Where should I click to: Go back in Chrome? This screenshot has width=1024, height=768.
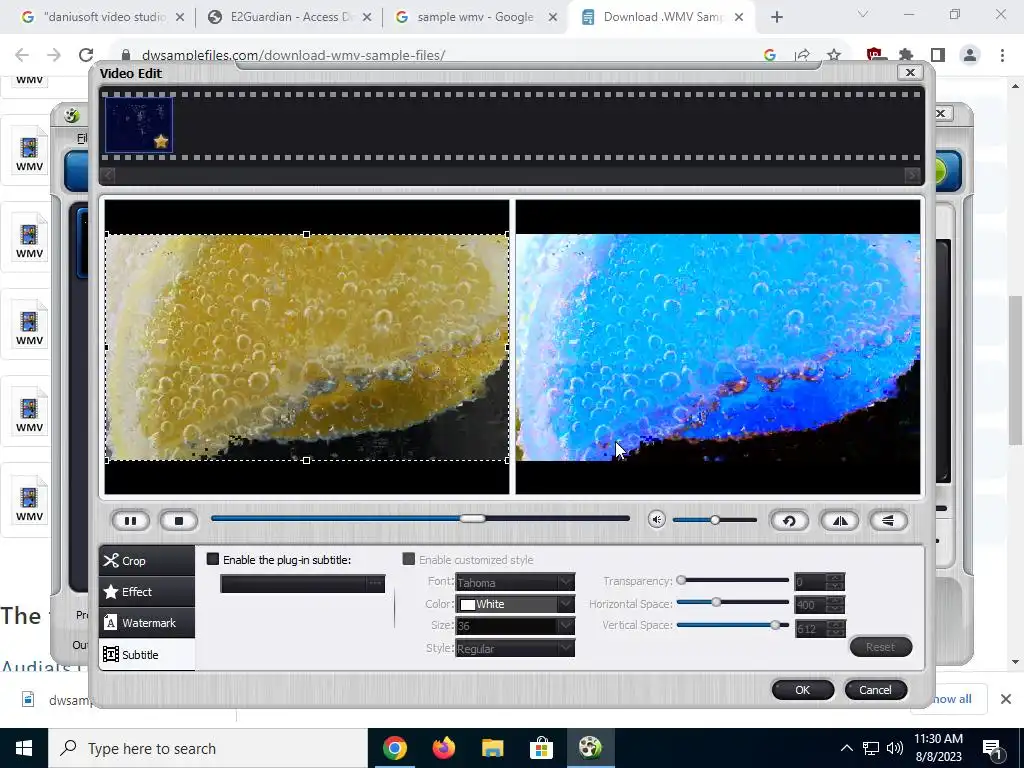click(x=22, y=56)
